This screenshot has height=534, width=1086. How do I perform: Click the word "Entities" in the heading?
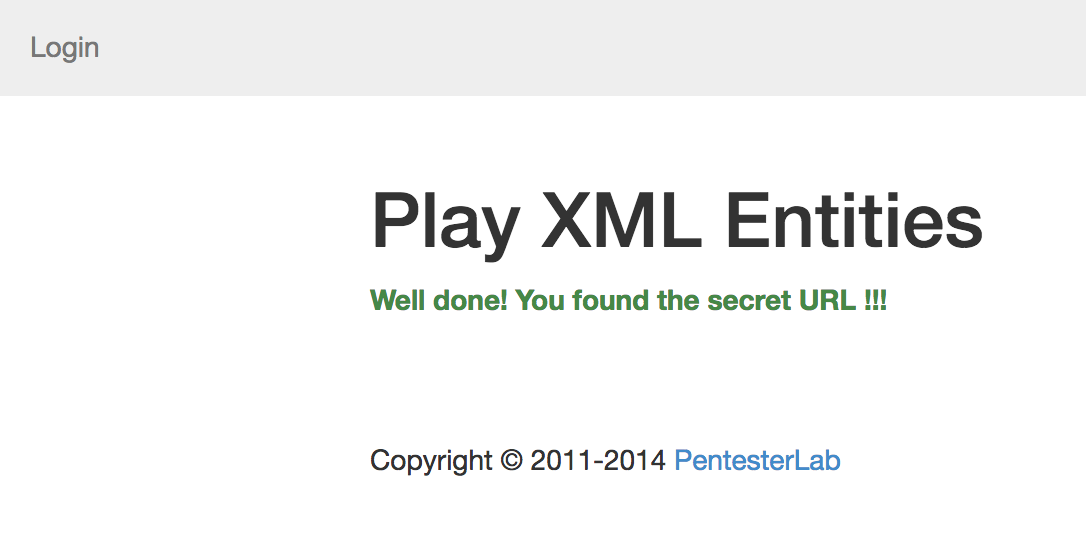(x=854, y=222)
